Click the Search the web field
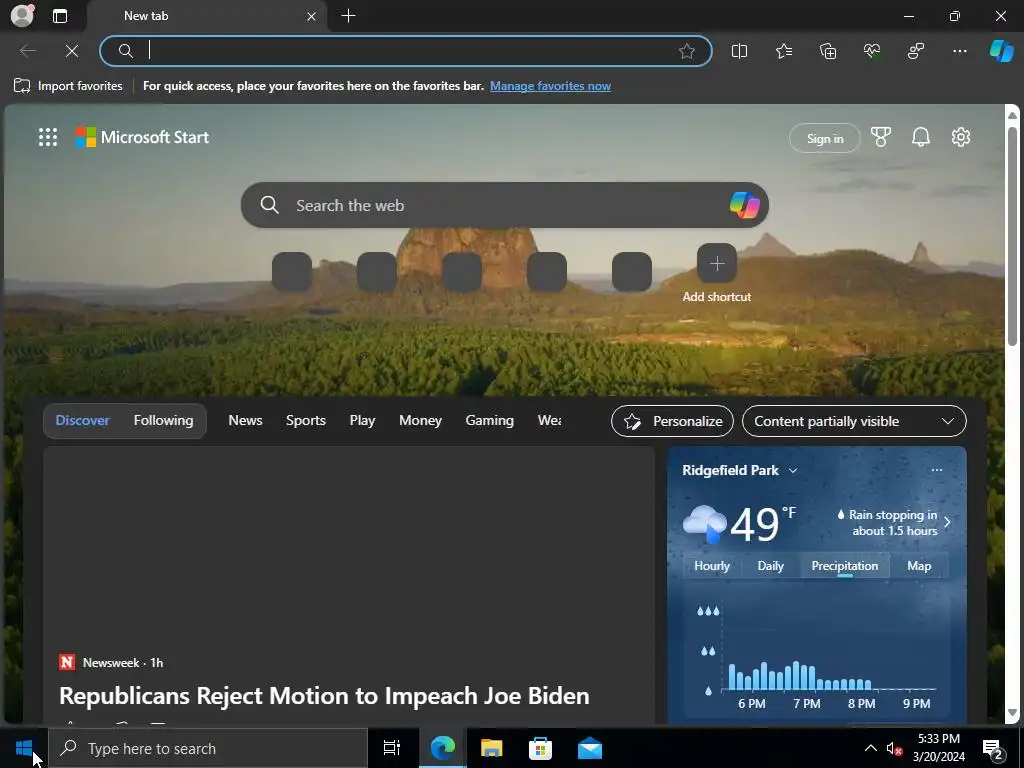This screenshot has height=768, width=1024. pos(504,205)
